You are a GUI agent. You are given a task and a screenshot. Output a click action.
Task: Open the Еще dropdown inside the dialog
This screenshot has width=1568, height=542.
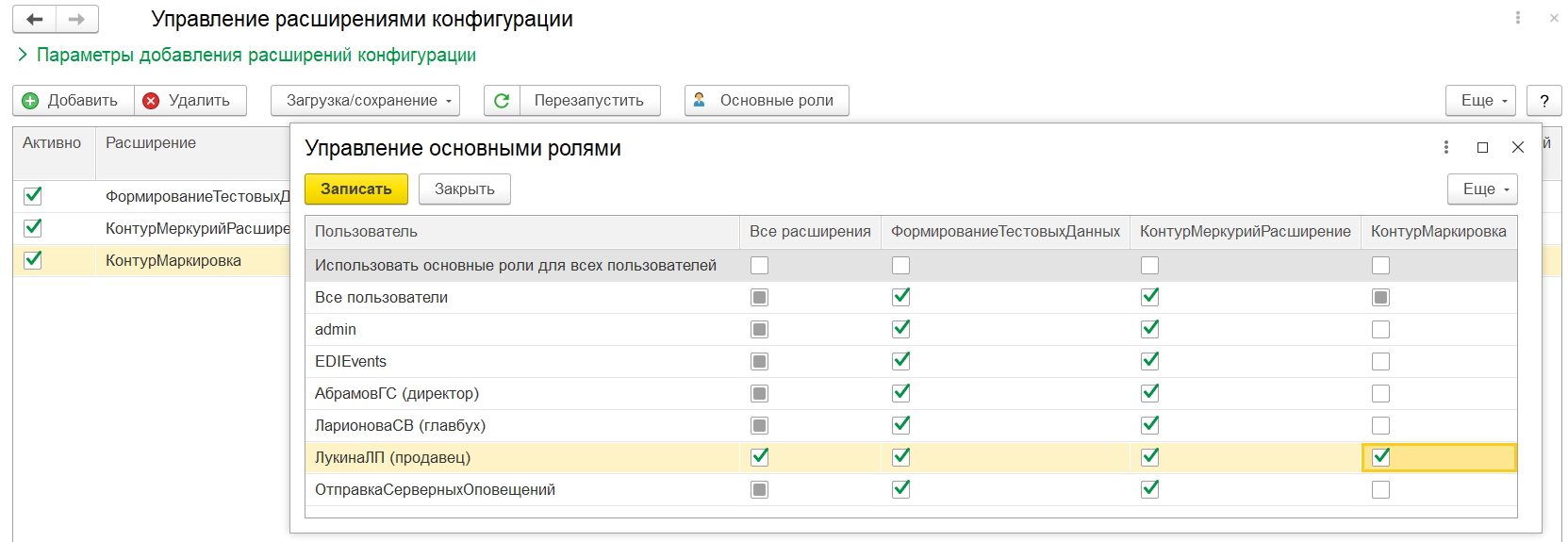1481,189
